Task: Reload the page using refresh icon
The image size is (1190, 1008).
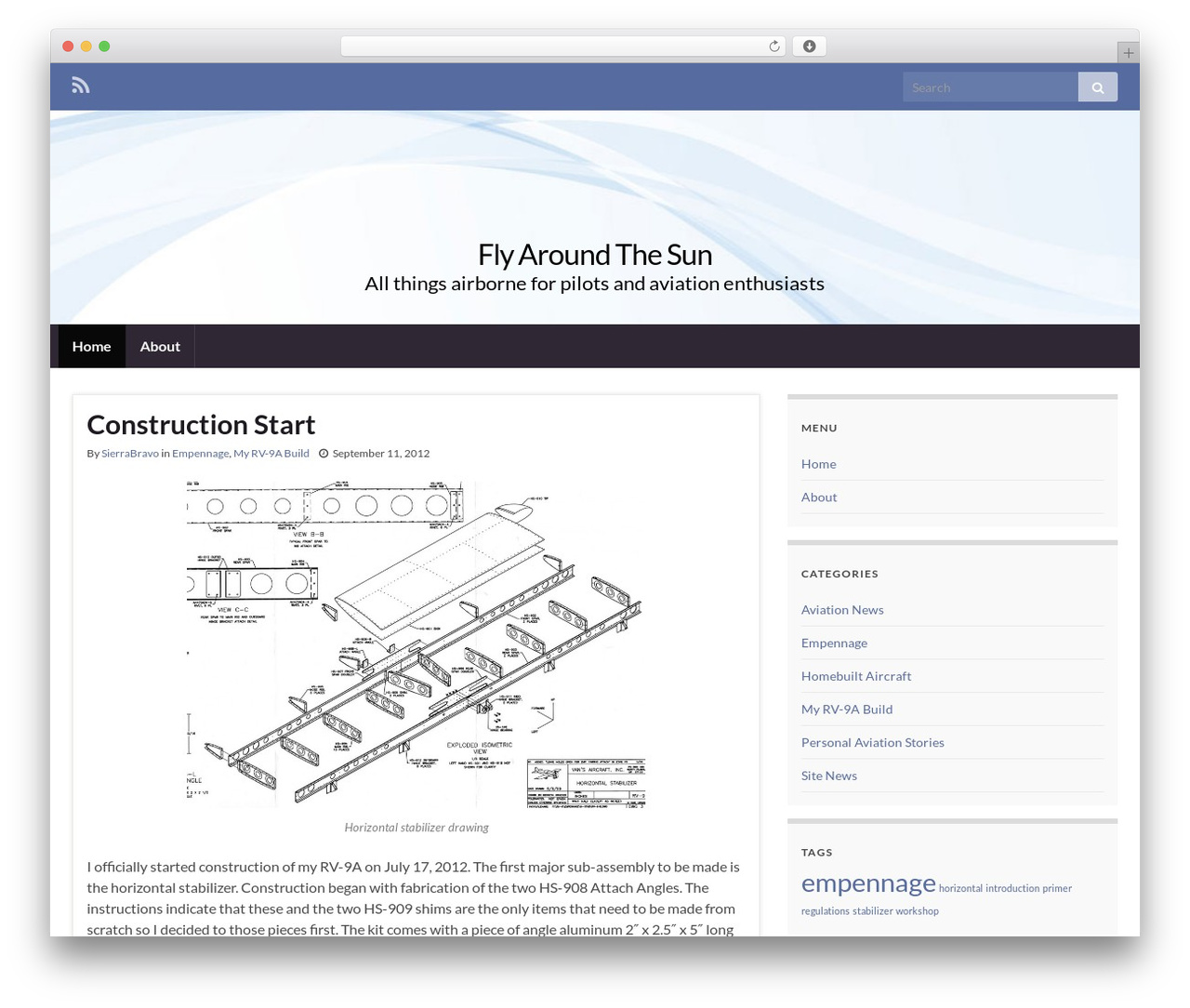Action: tap(774, 46)
